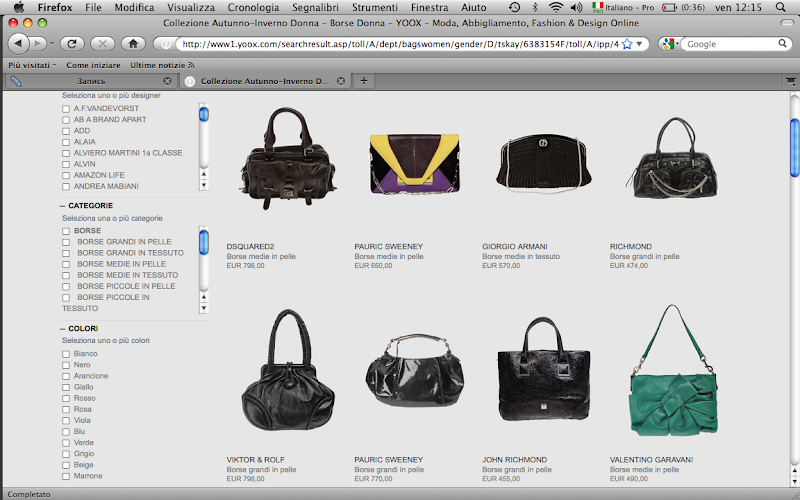Open the URL history dropdown arrow
The height and width of the screenshot is (500, 800).
tap(640, 44)
